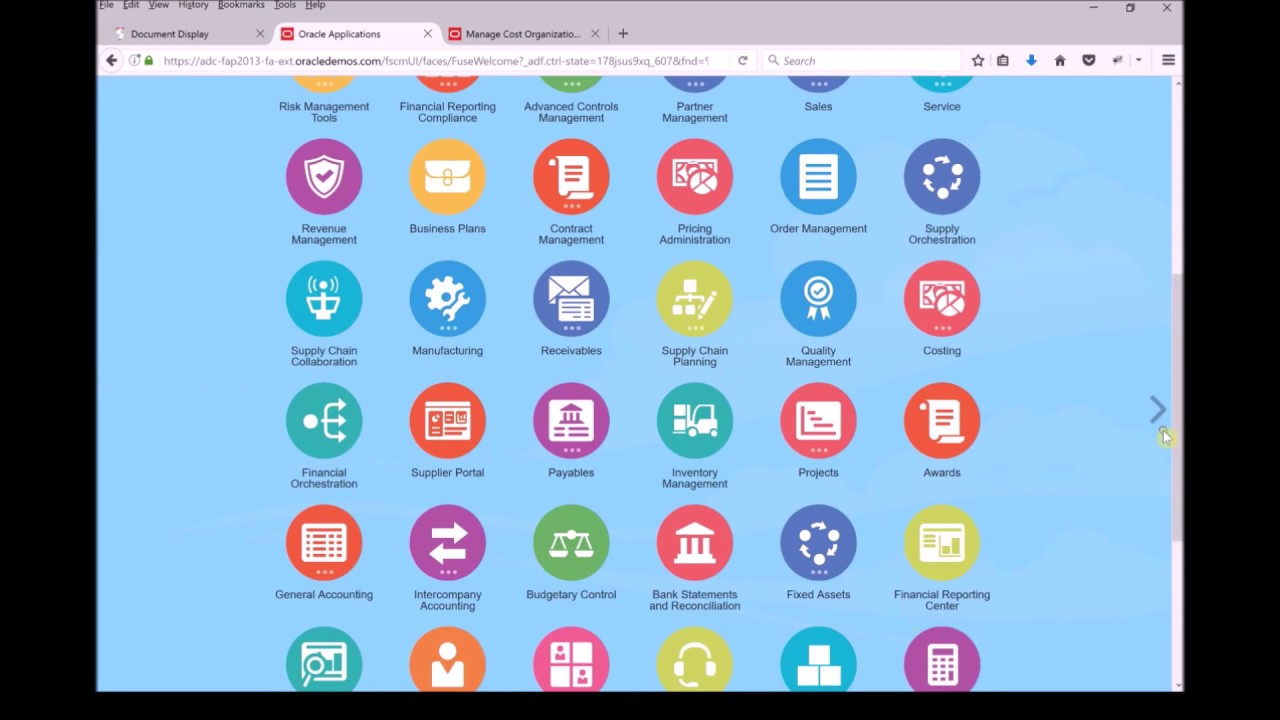This screenshot has width=1280, height=720.
Task: Open the Bookmarks menu
Action: pos(241,5)
